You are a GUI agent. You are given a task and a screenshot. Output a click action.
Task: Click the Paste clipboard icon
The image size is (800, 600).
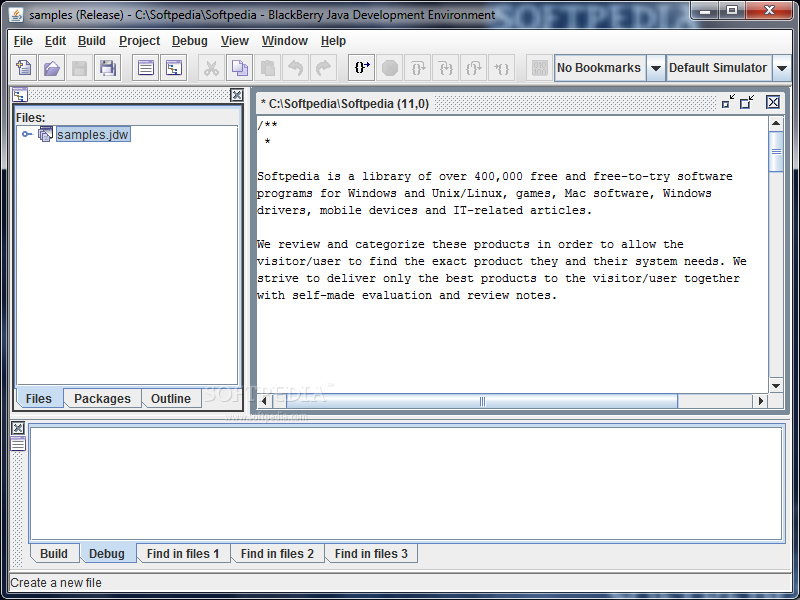267,68
